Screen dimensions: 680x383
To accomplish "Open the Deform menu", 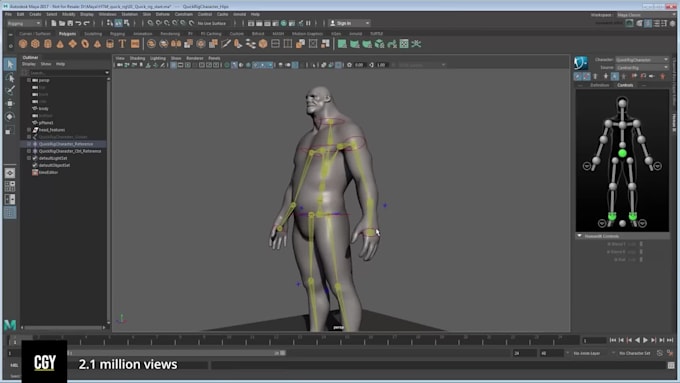I will click(x=163, y=14).
